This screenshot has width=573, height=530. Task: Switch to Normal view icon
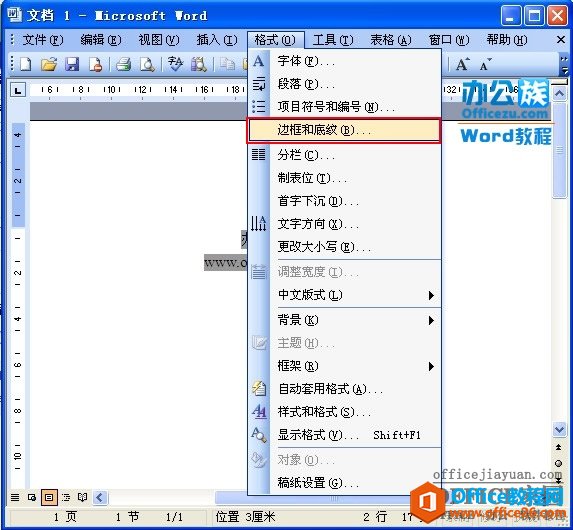click(x=15, y=497)
